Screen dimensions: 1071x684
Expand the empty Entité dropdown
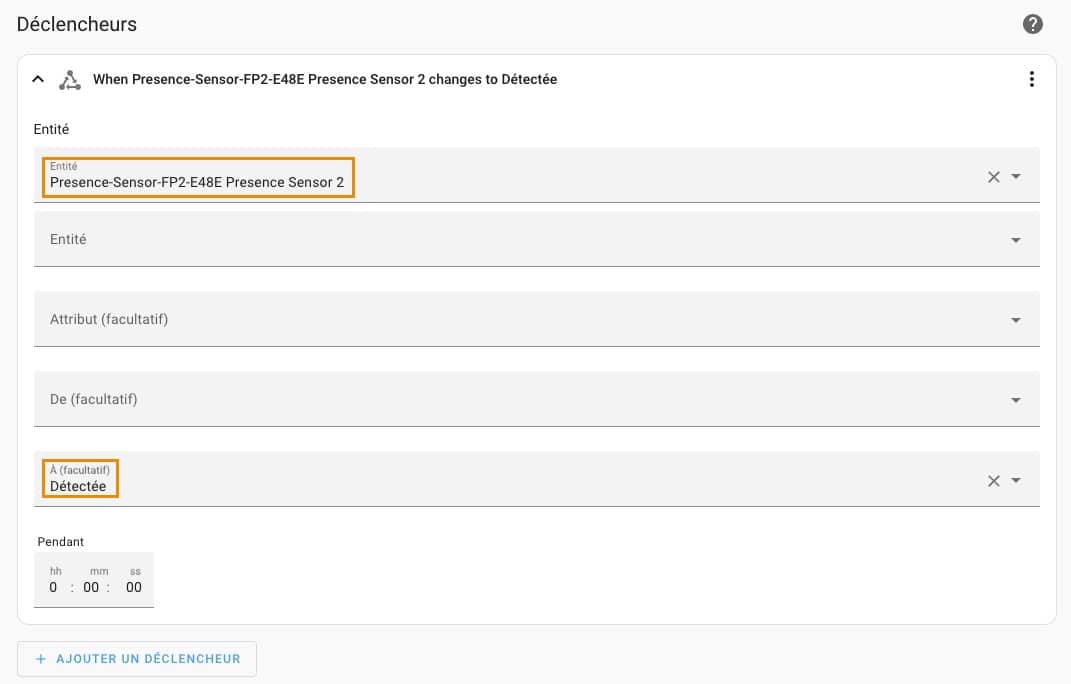coord(1016,240)
